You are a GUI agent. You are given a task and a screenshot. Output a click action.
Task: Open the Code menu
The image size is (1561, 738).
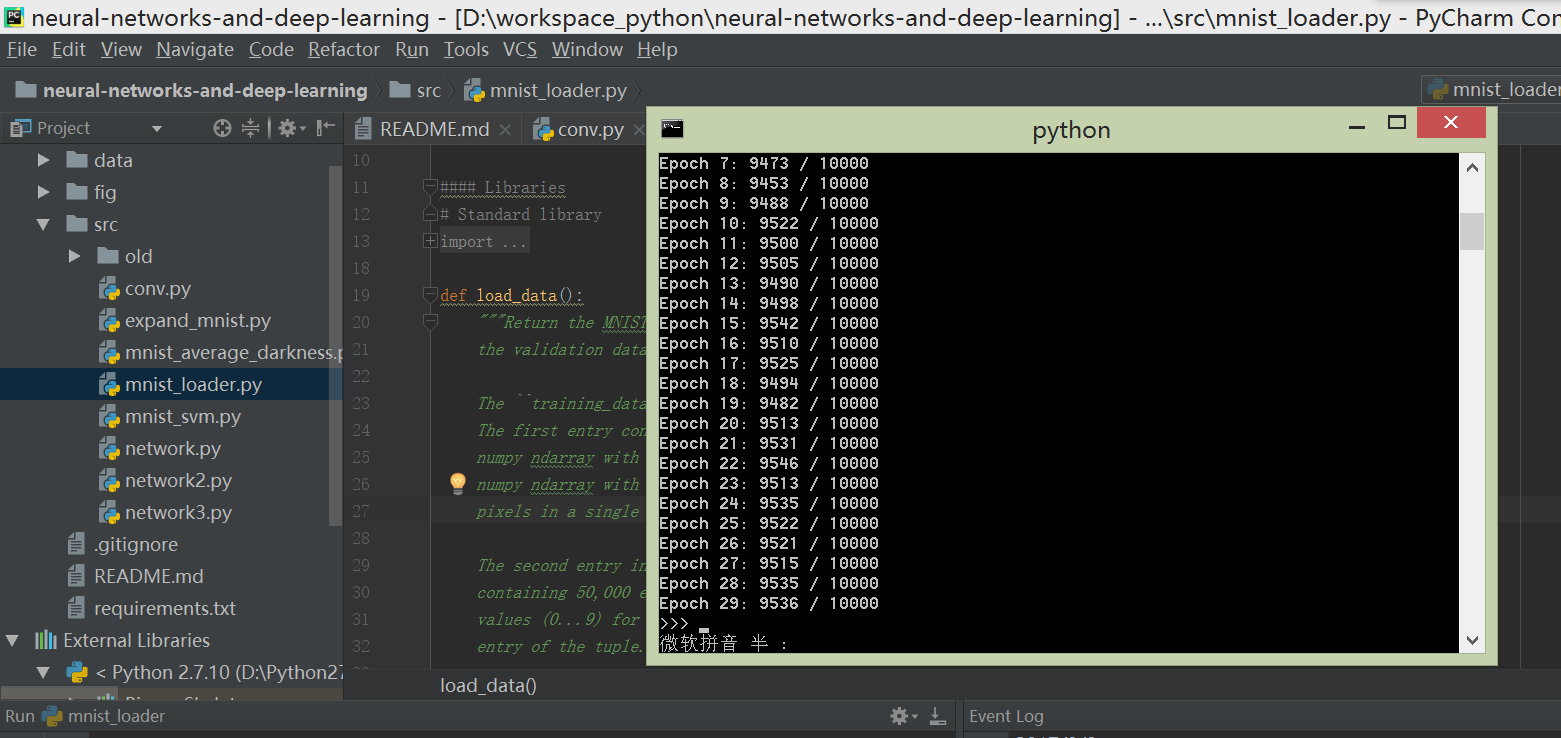click(271, 49)
